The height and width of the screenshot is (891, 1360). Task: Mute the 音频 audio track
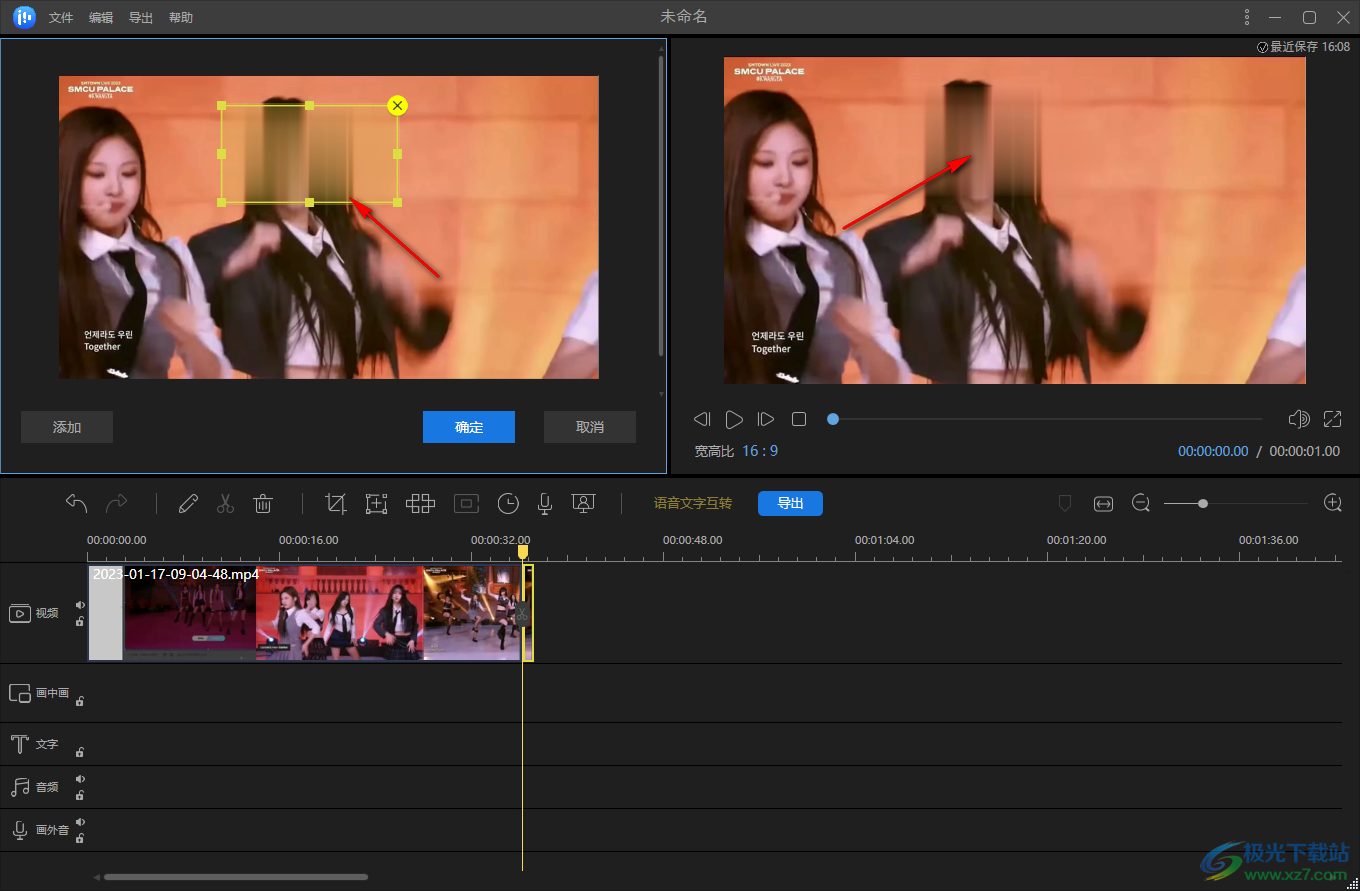(80, 779)
